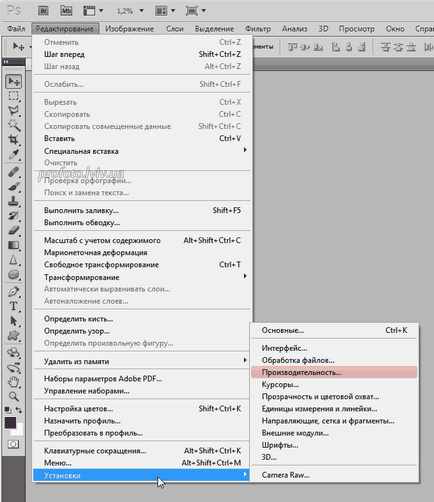Open the Изображение menu
This screenshot has width=434, height=502.
point(130,29)
